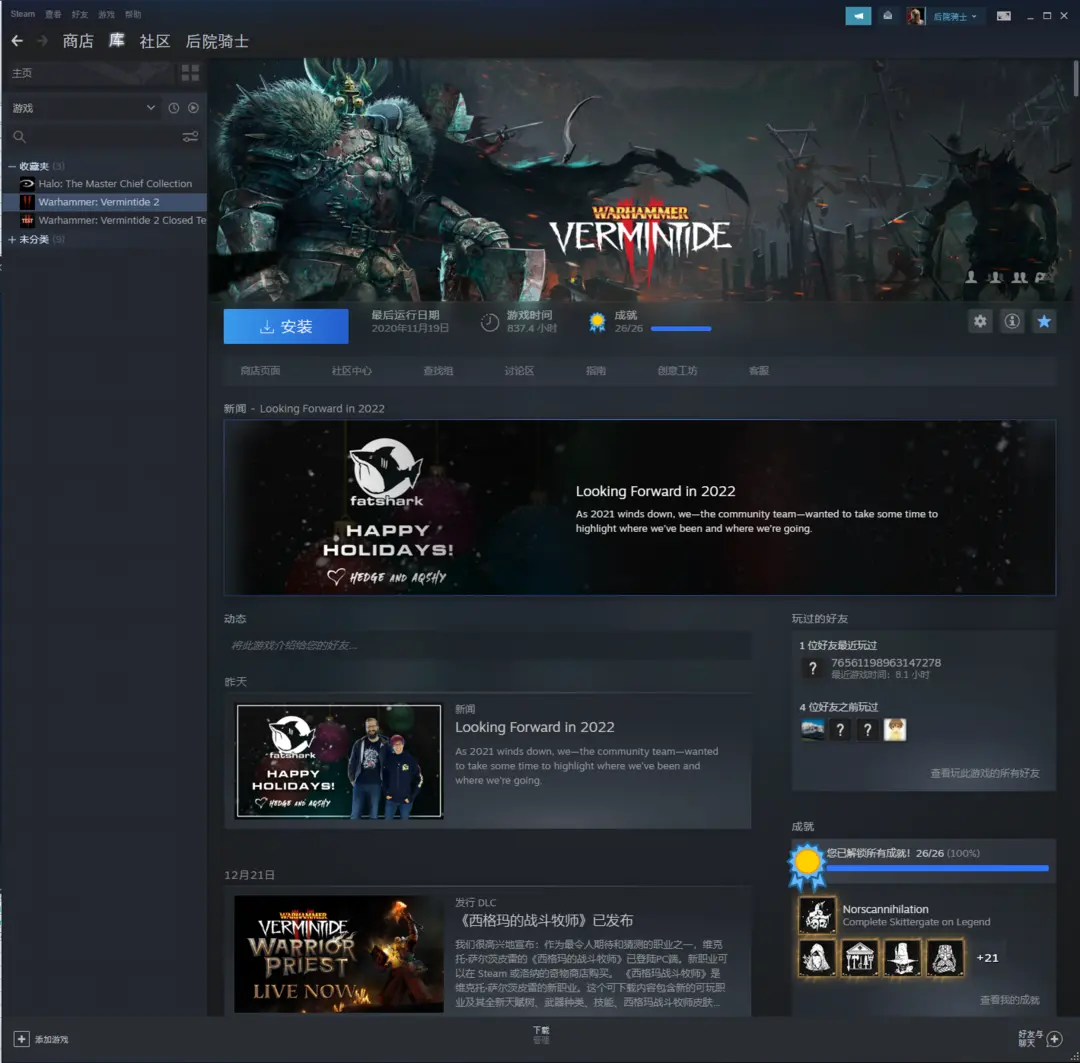Open the announcements megaphone icon
Image resolution: width=1080 pixels, height=1063 pixels.
858,16
